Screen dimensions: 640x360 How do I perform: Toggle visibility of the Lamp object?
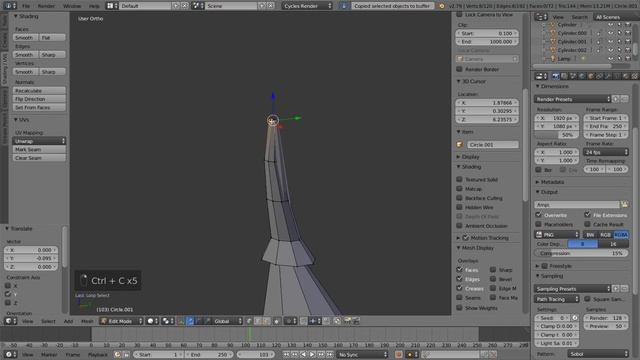(611, 59)
